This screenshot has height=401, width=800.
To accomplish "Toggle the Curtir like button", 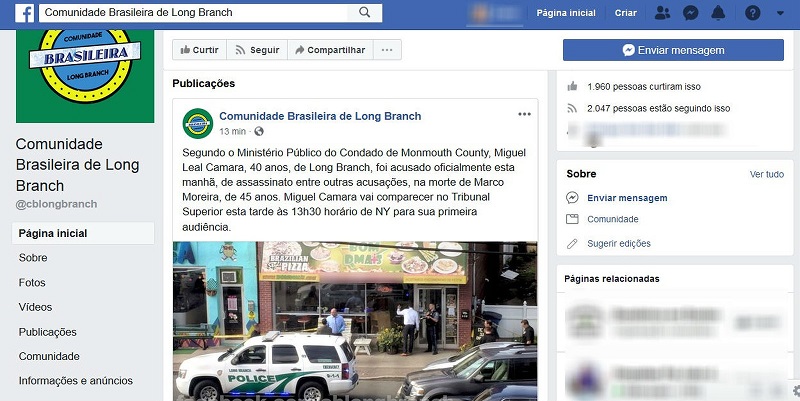I will tap(199, 50).
